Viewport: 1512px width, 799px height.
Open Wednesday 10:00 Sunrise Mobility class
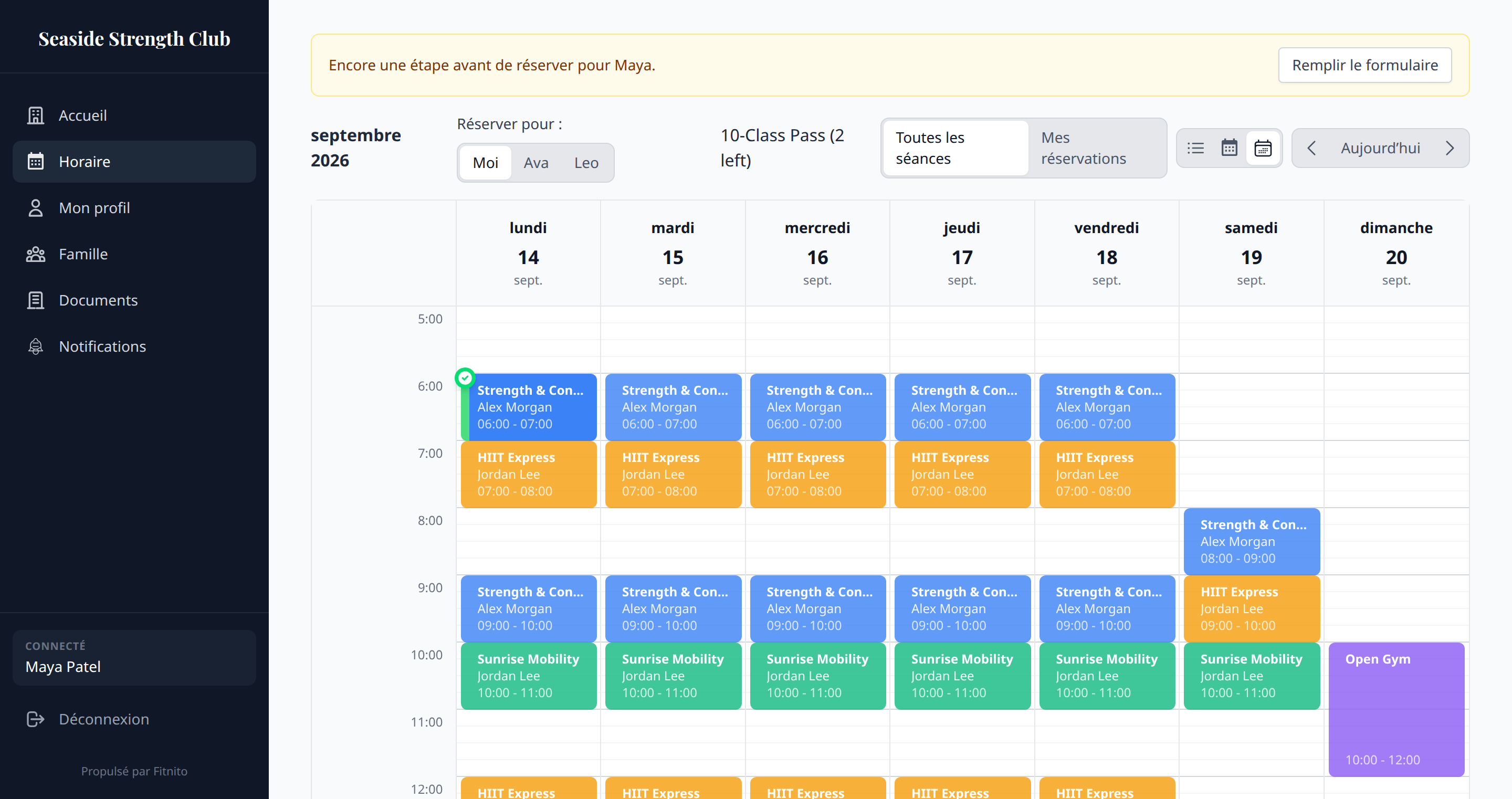click(x=818, y=676)
